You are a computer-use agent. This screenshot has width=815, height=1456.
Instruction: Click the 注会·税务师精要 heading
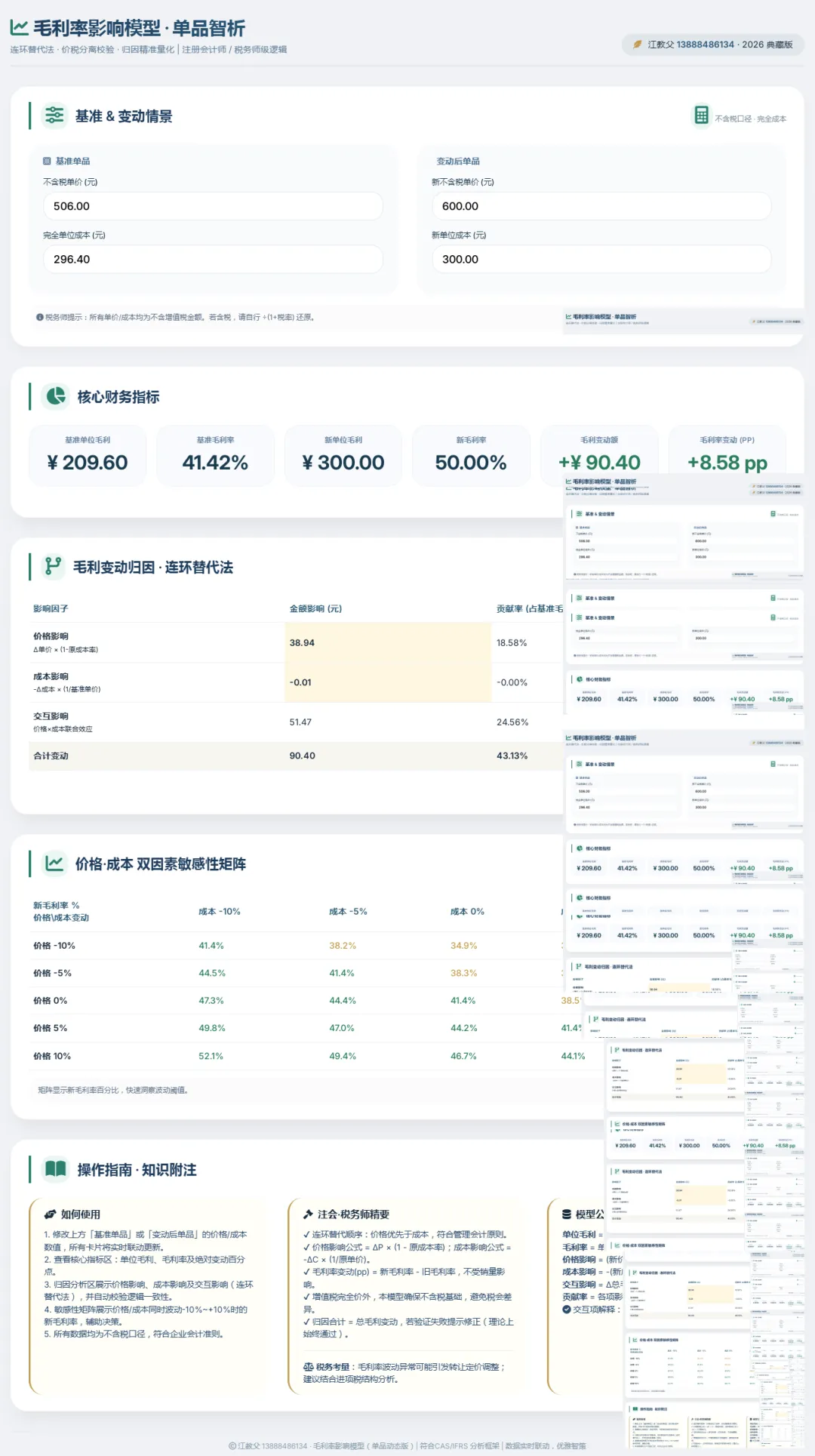pos(353,1214)
